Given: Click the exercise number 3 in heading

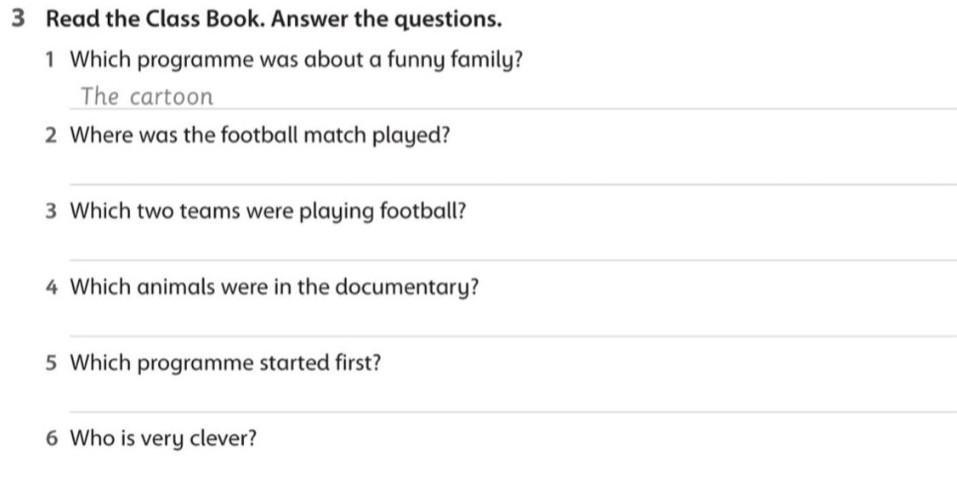Looking at the screenshot, I should 19,20.
